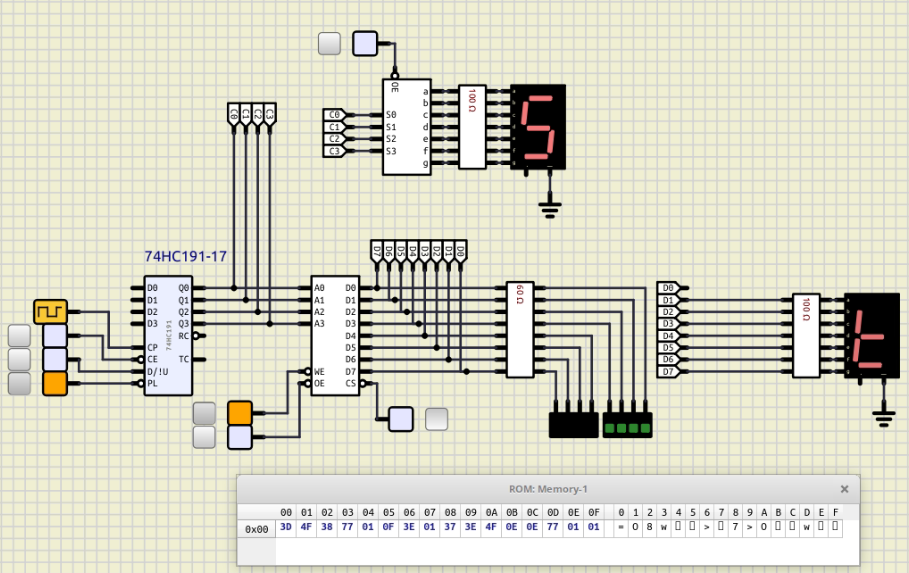This screenshot has height=573, width=909.
Task: Select ROM cell 0E at address 0B
Action: 512,527
